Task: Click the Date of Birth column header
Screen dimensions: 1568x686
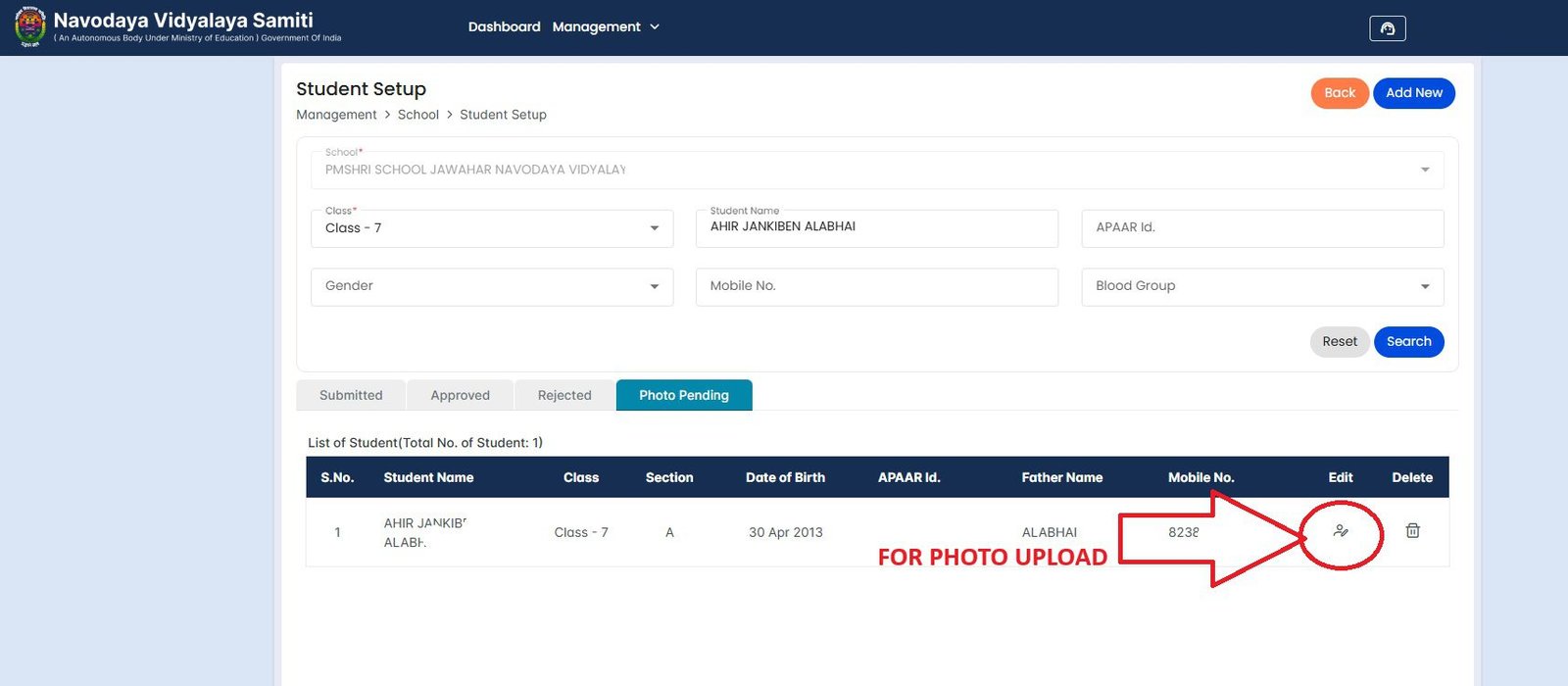Action: pyautogui.click(x=785, y=478)
